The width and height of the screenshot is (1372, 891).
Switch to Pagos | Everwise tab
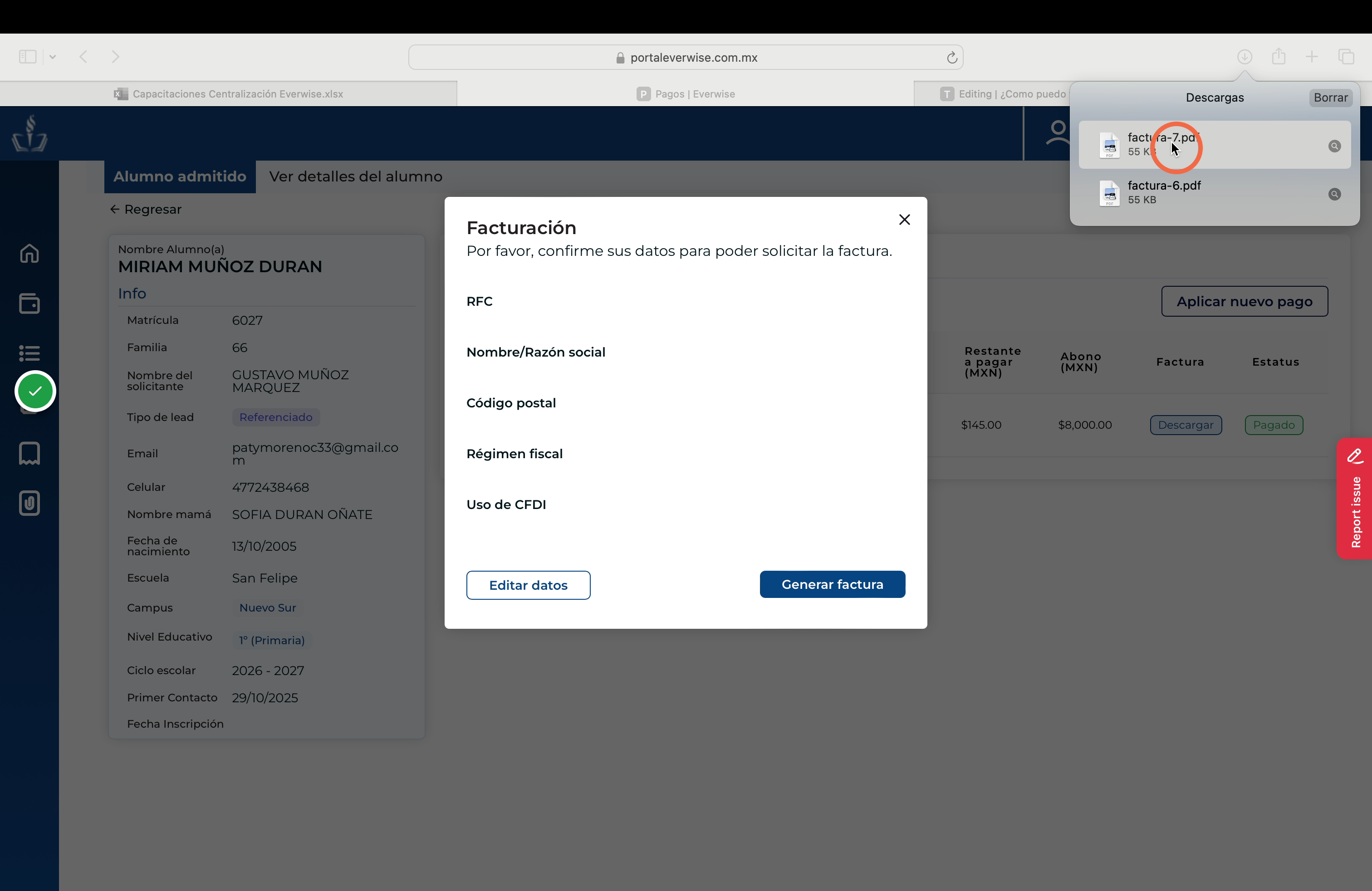(x=686, y=94)
